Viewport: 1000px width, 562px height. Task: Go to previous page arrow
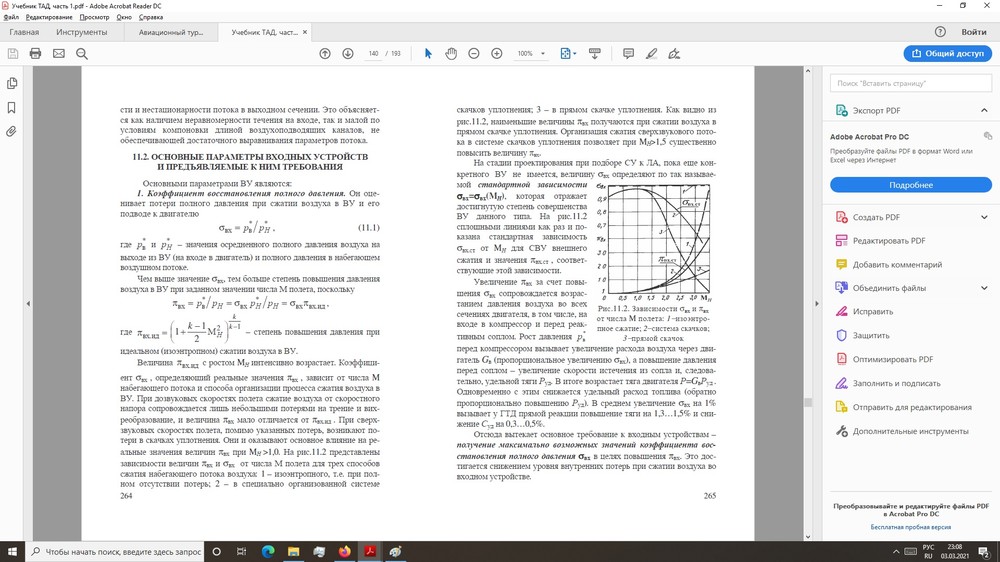[x=325, y=54]
